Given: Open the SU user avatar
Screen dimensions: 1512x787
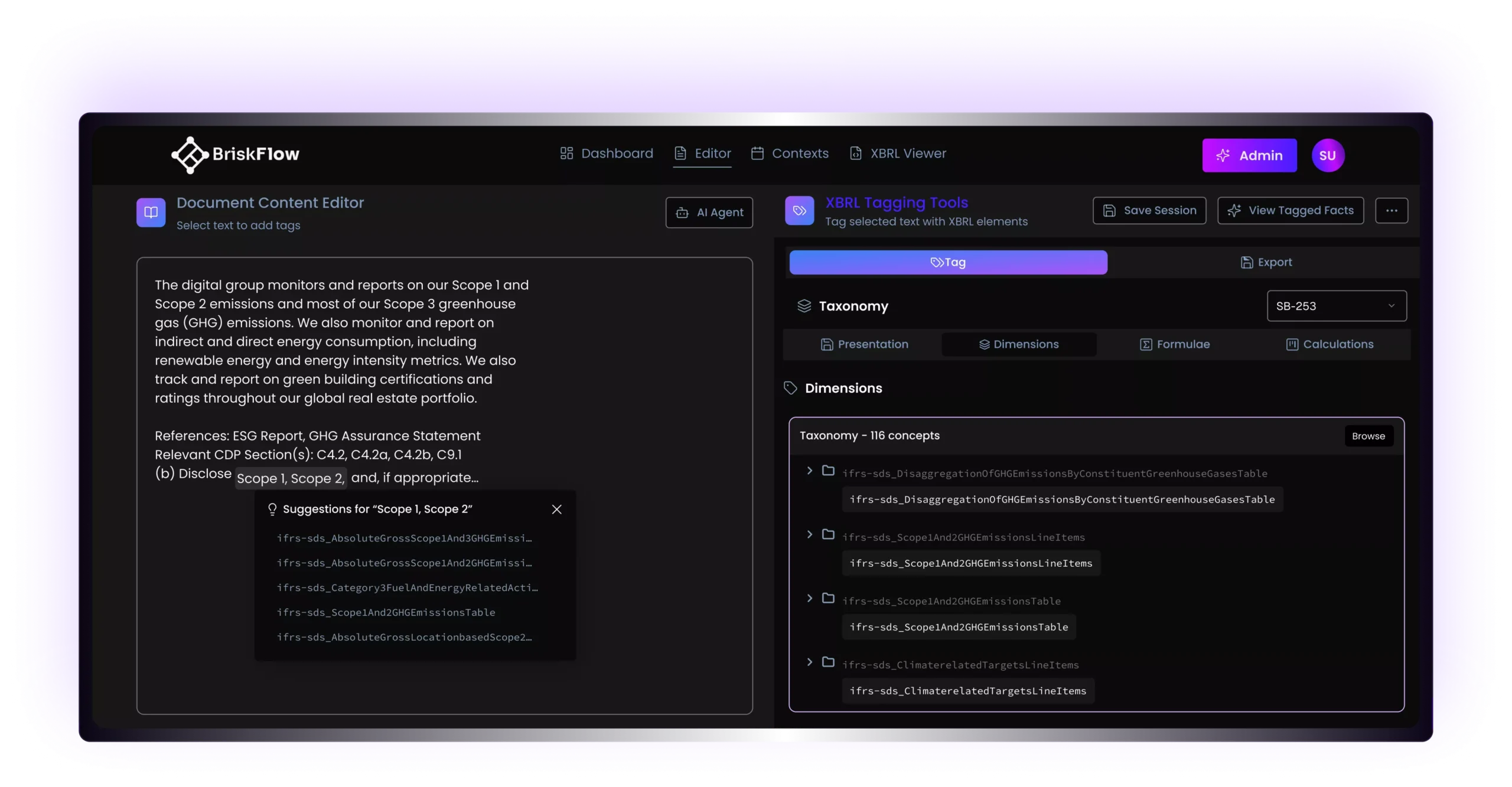Looking at the screenshot, I should tap(1327, 155).
